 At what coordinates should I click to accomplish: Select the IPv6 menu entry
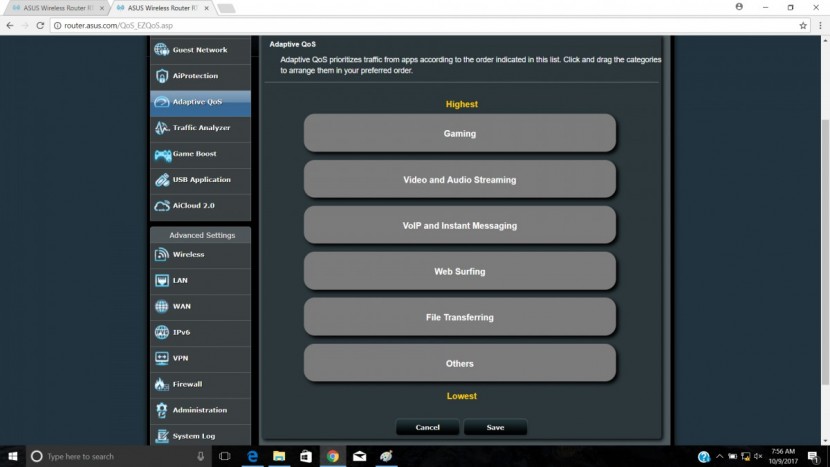pos(181,333)
